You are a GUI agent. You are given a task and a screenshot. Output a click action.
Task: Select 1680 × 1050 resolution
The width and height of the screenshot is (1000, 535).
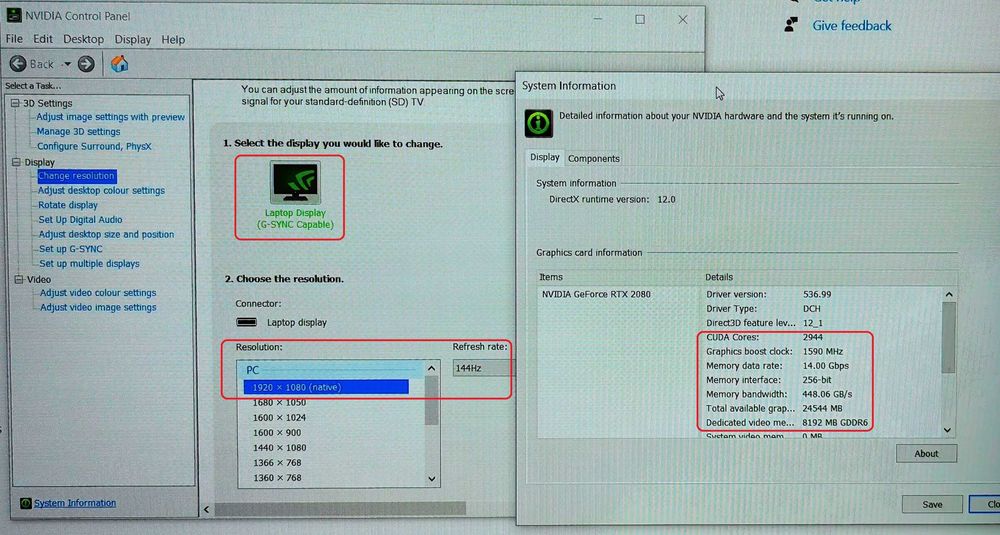click(x=279, y=402)
